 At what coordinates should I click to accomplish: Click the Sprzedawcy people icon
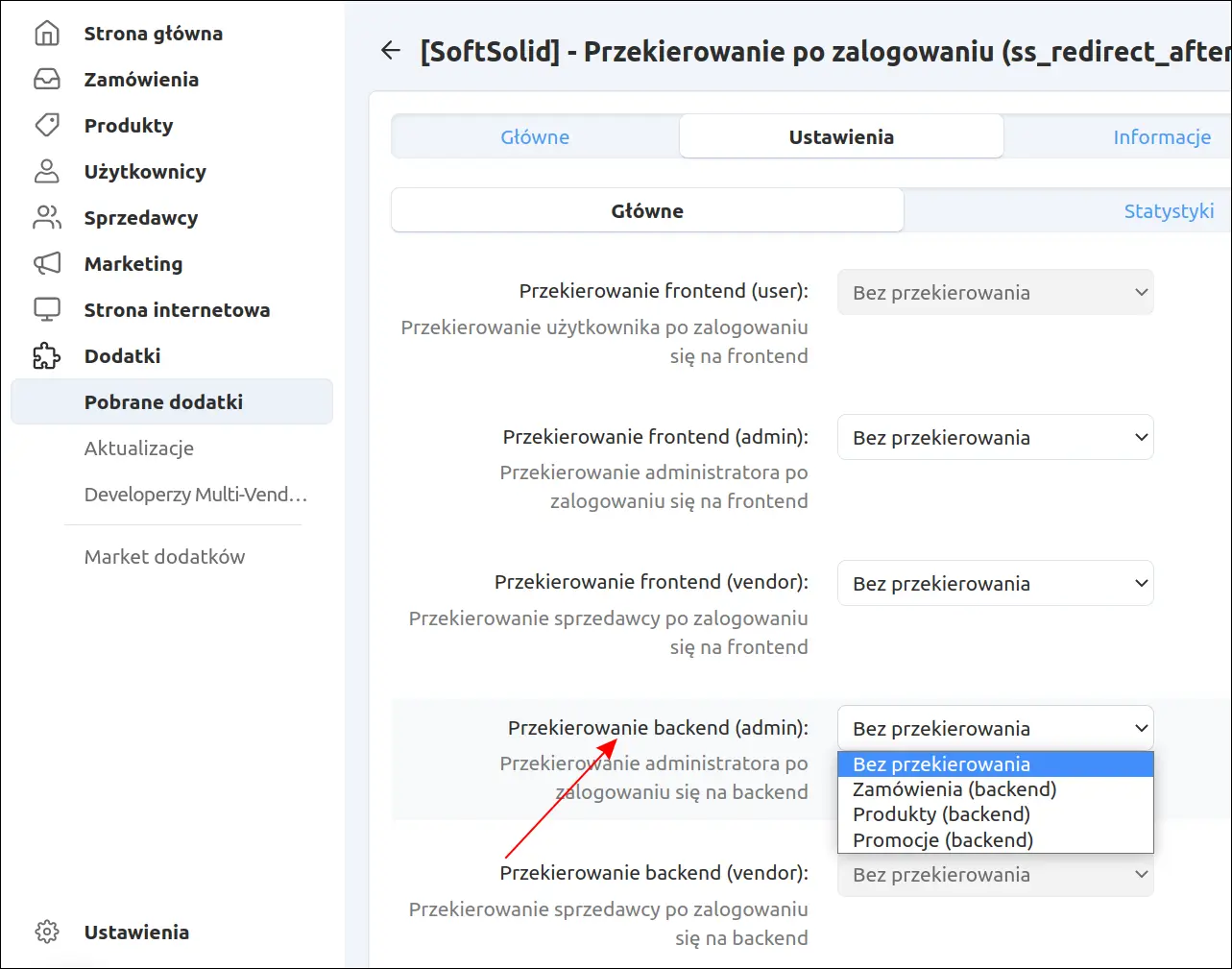[46, 218]
